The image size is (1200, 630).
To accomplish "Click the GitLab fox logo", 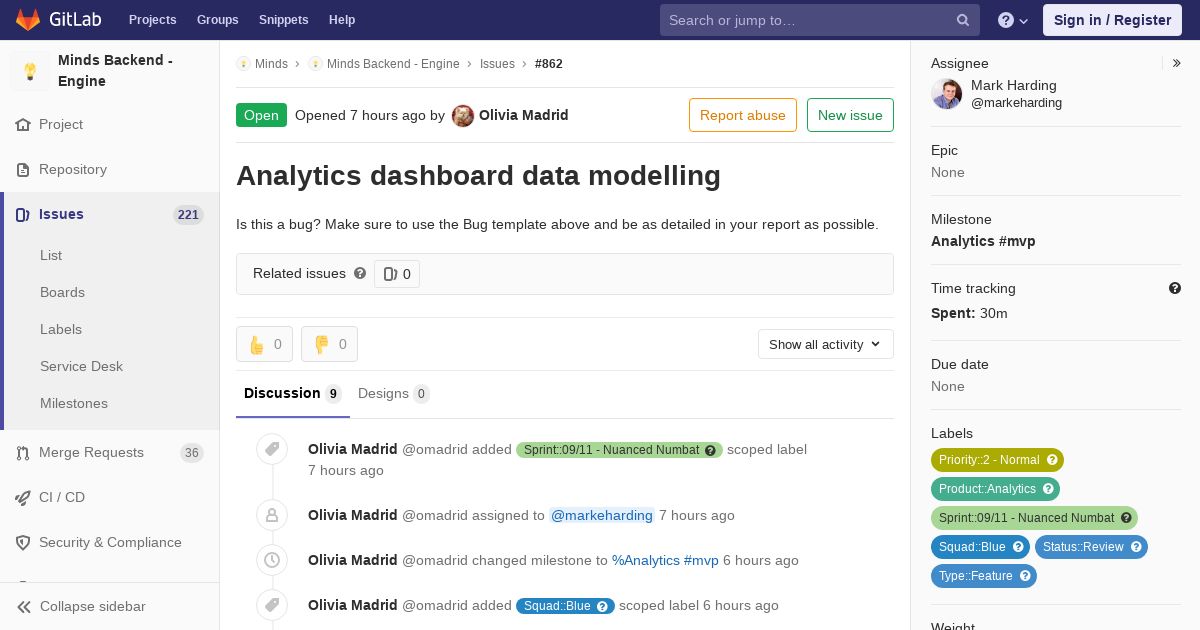I will [28, 19].
